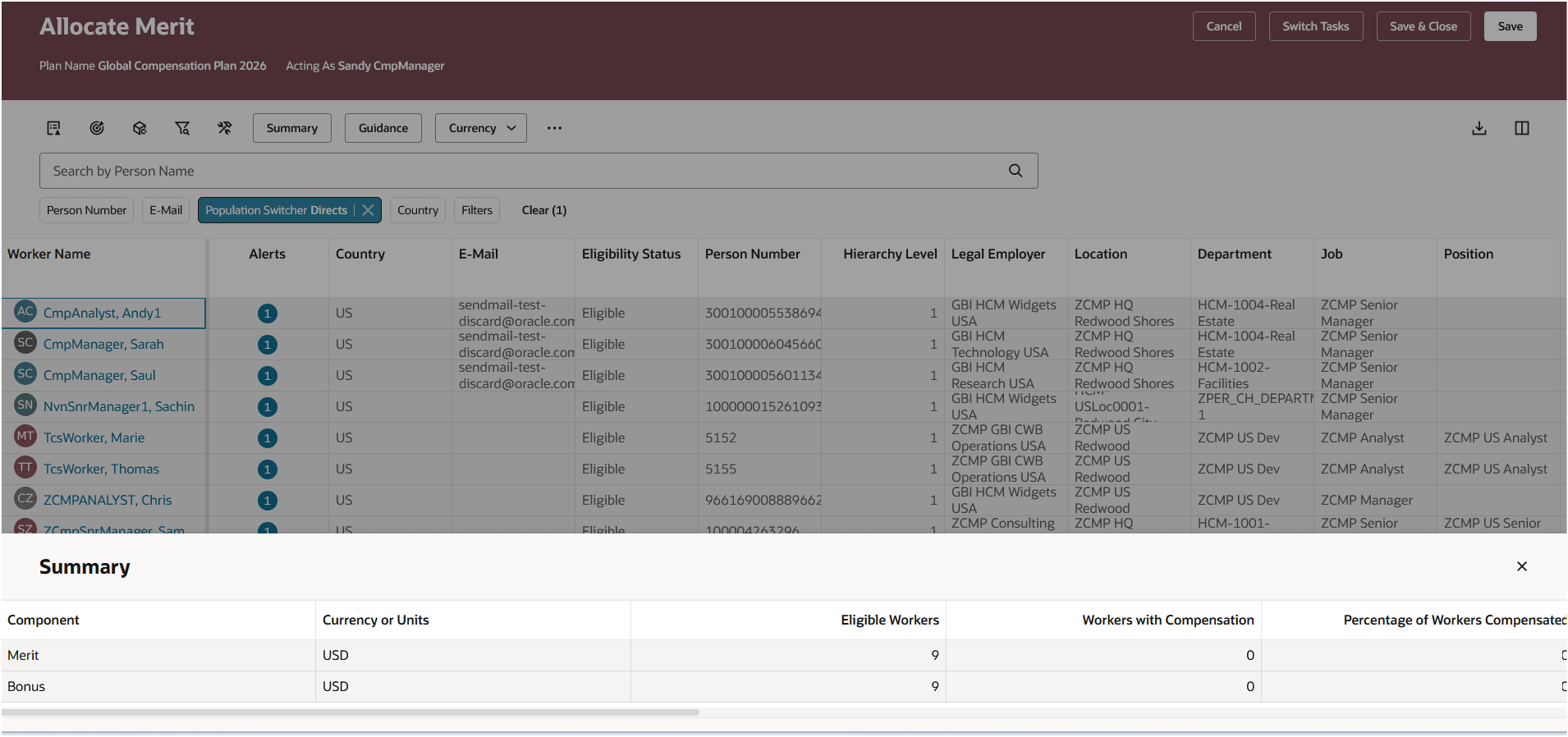The width and height of the screenshot is (1568, 737).
Task: Click the cube refresh icon
Action: pos(140,128)
